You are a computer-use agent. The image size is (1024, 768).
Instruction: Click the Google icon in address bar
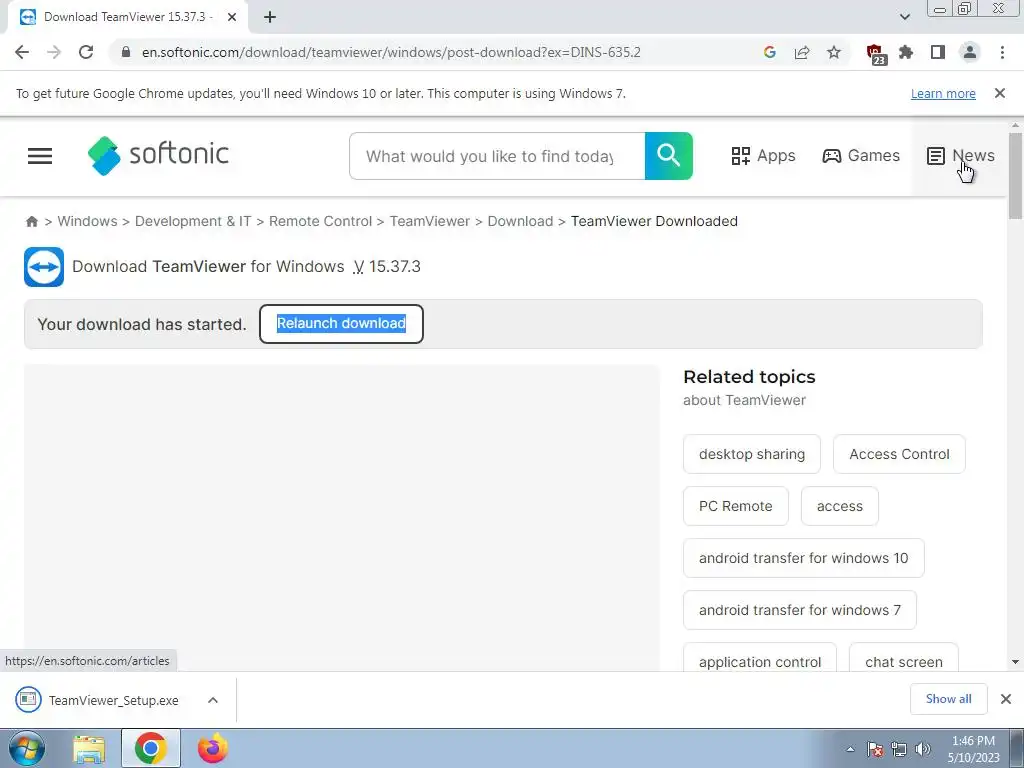pyautogui.click(x=770, y=52)
